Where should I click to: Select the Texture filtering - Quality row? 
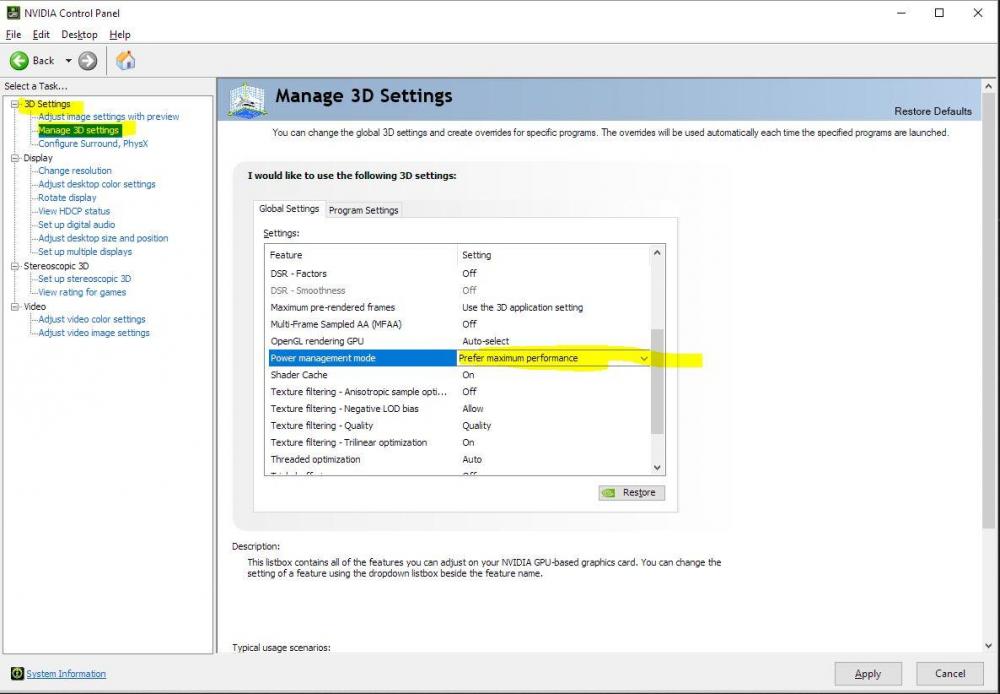(458, 425)
